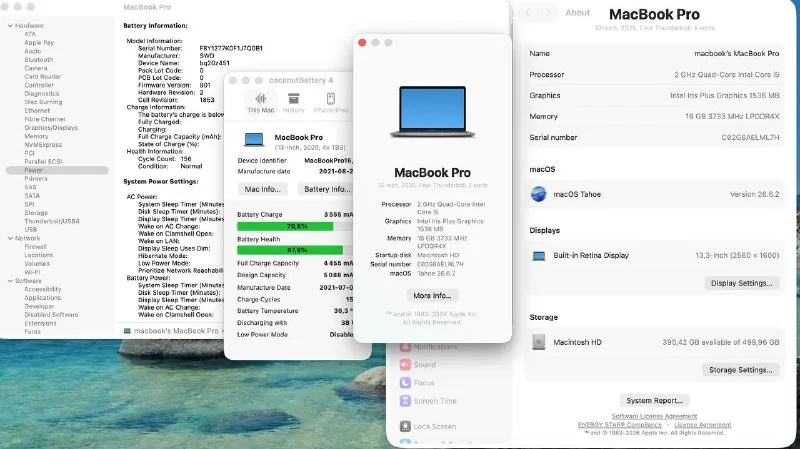The height and width of the screenshot is (449, 800).
Task: Select Applications in System Report sidebar
Action: (x=42, y=298)
